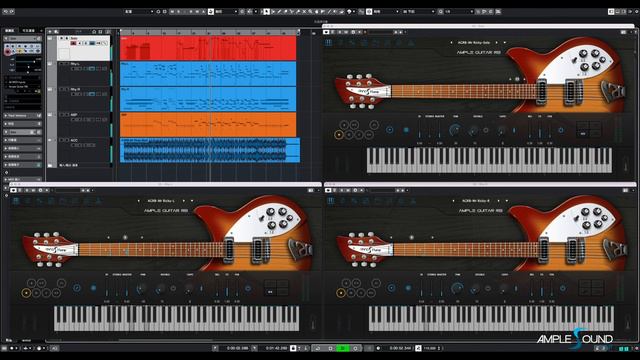This screenshot has width=640, height=360.
Task: Click highlighted orange articulation circle in Ricky-L plugin
Action: coord(26,293)
